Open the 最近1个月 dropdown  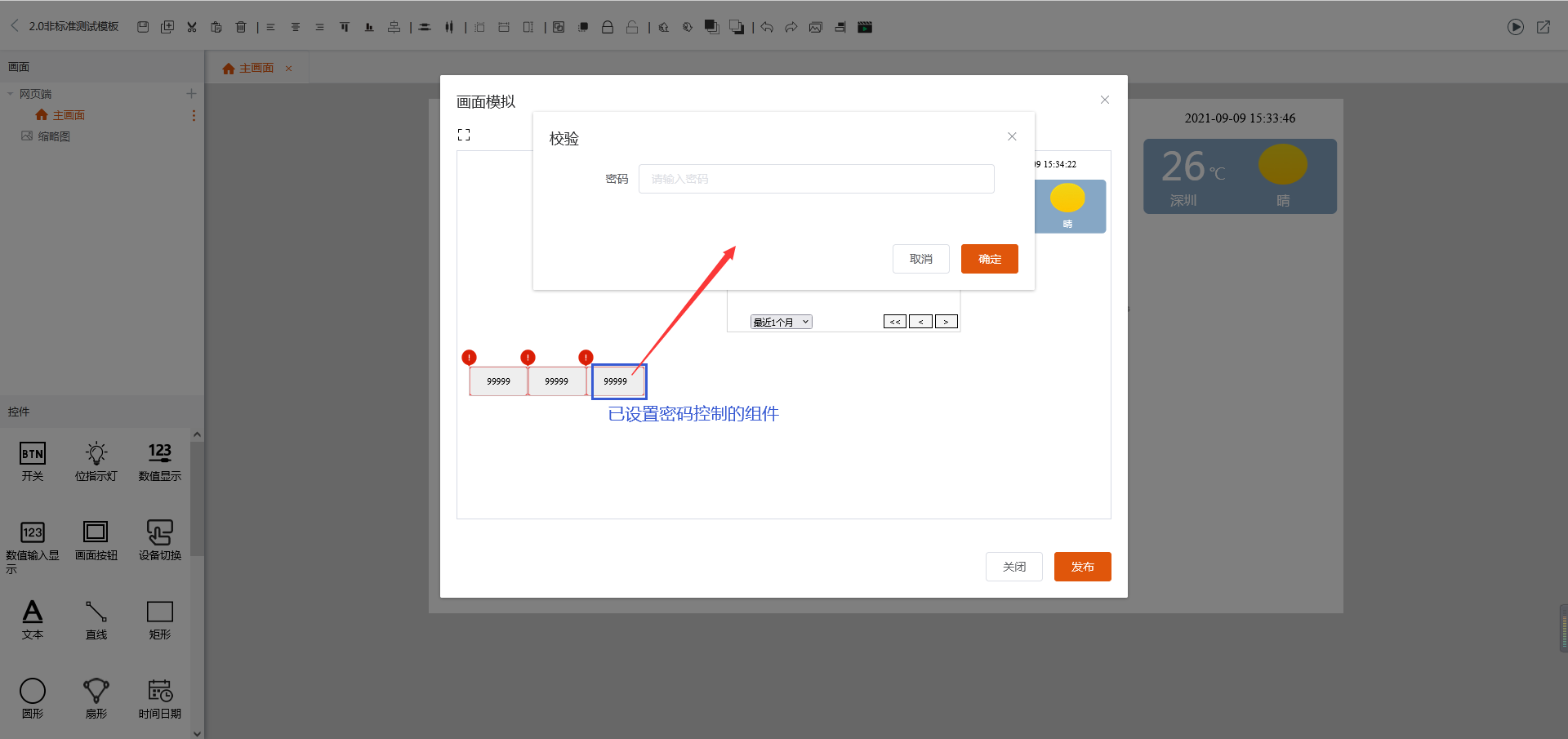782,322
